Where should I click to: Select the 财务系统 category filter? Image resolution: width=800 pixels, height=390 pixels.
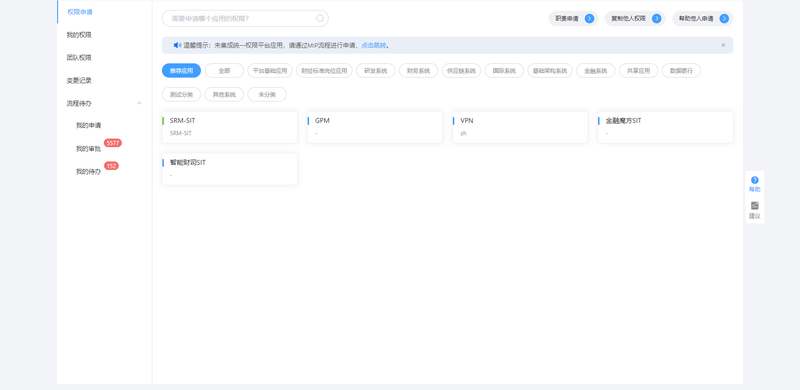pos(418,70)
